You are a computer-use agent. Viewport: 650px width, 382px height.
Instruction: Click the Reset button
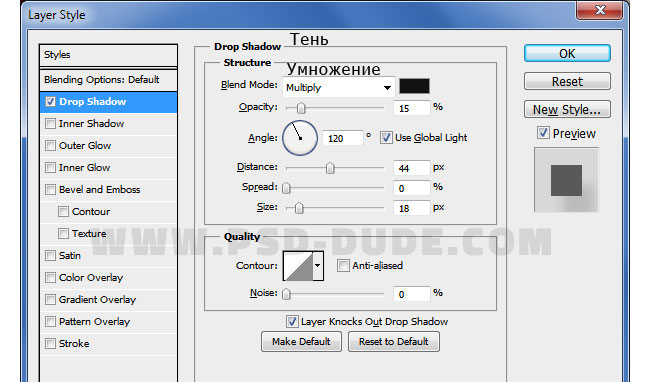coord(567,81)
